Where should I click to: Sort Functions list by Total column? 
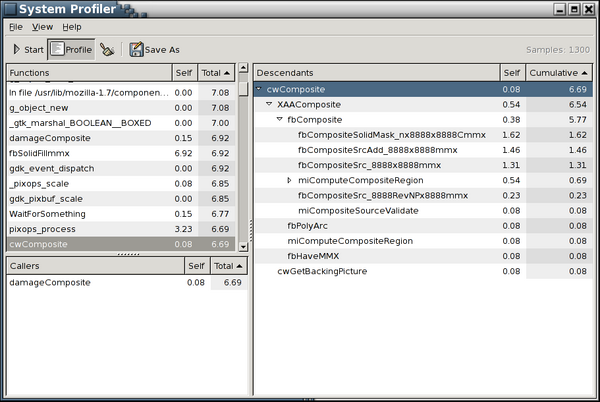click(217, 73)
